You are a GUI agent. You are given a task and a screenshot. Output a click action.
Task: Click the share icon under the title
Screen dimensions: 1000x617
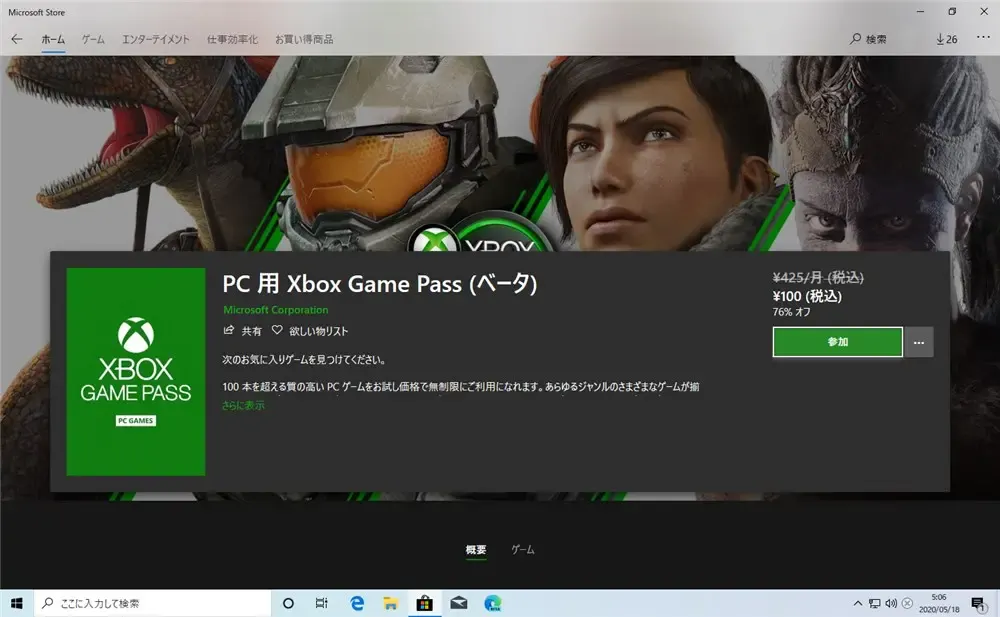(228, 331)
